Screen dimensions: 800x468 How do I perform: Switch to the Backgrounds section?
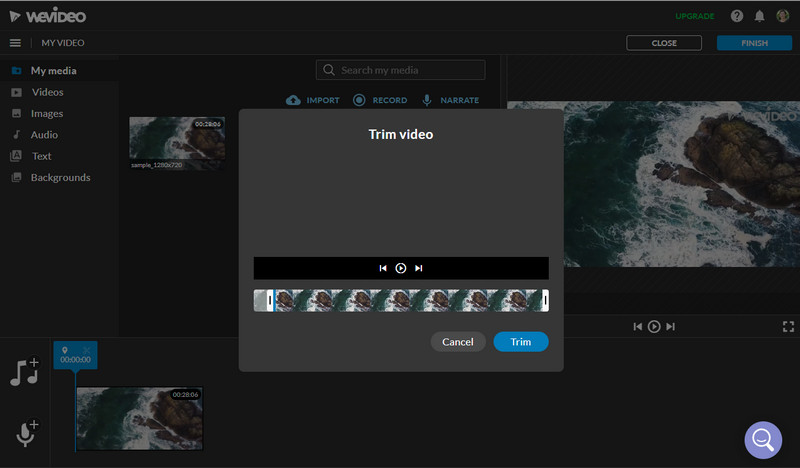pos(60,177)
